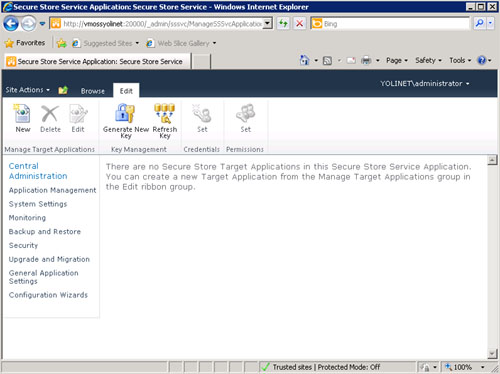Viewport: 500px width, 374px height.
Task: Open Configuration Wizards link
Action: coord(48,295)
